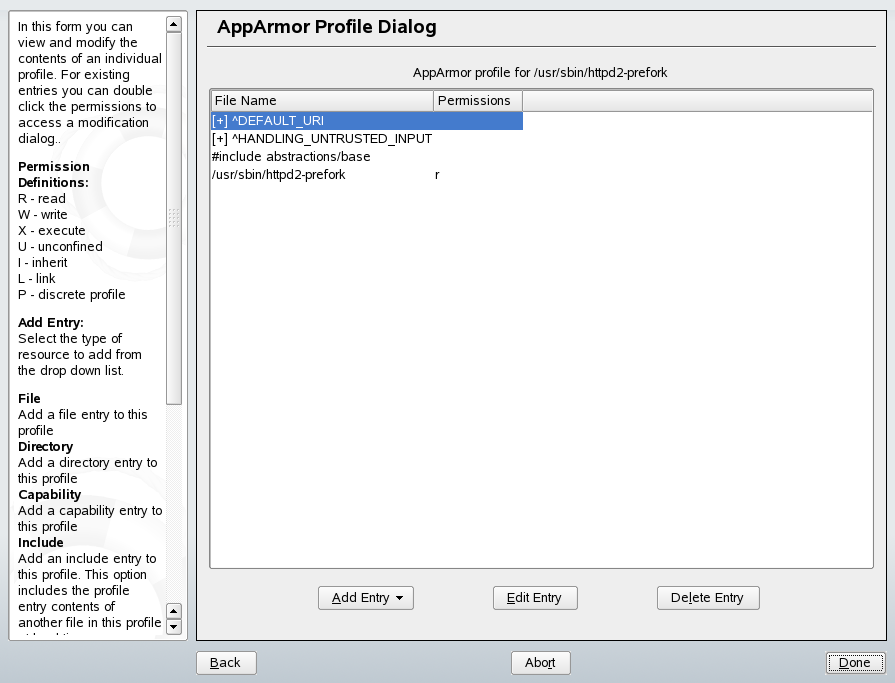Select the /usr/sbin/httpd2-prefork file entry
The image size is (895, 683).
point(279,174)
